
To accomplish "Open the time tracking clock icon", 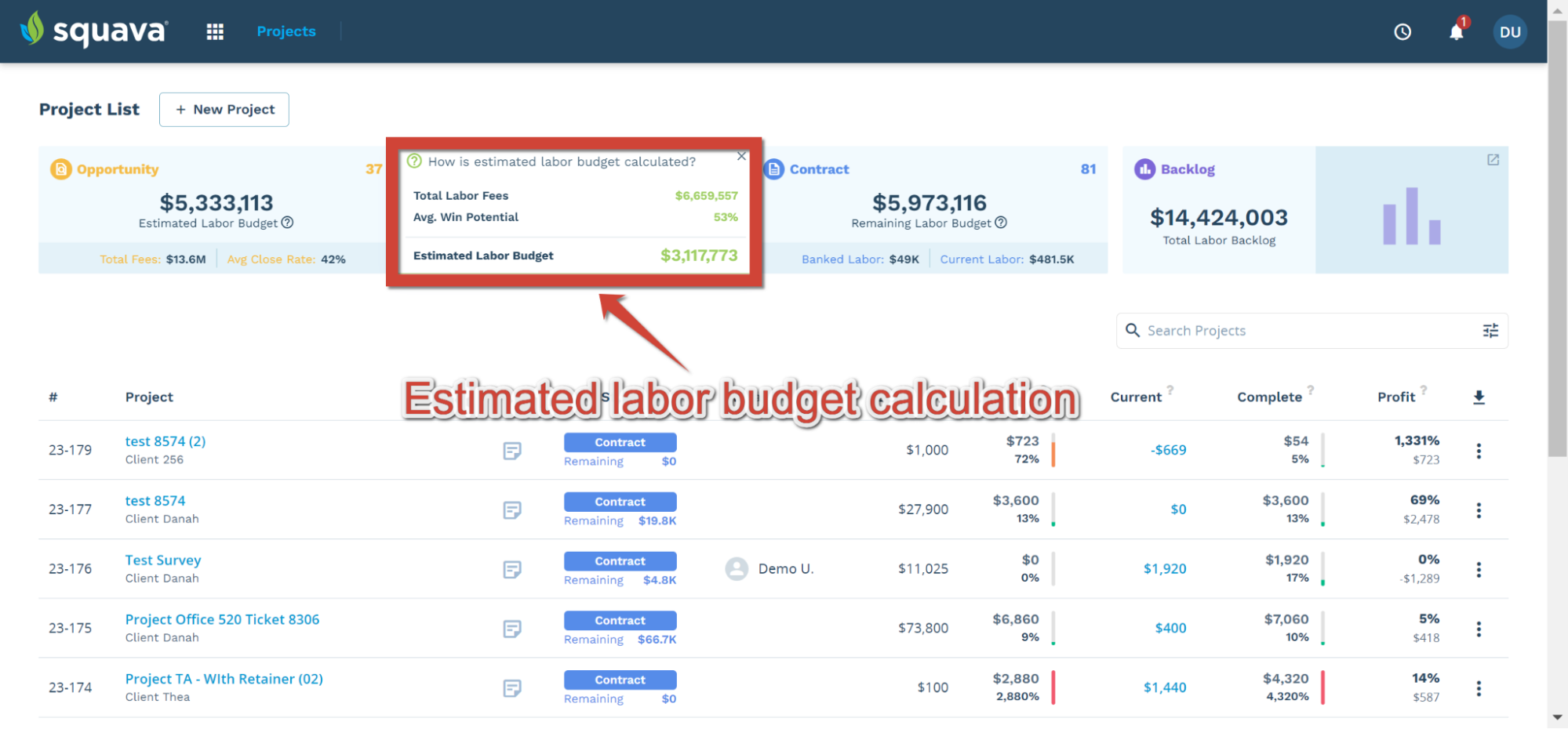I will click(1402, 32).
